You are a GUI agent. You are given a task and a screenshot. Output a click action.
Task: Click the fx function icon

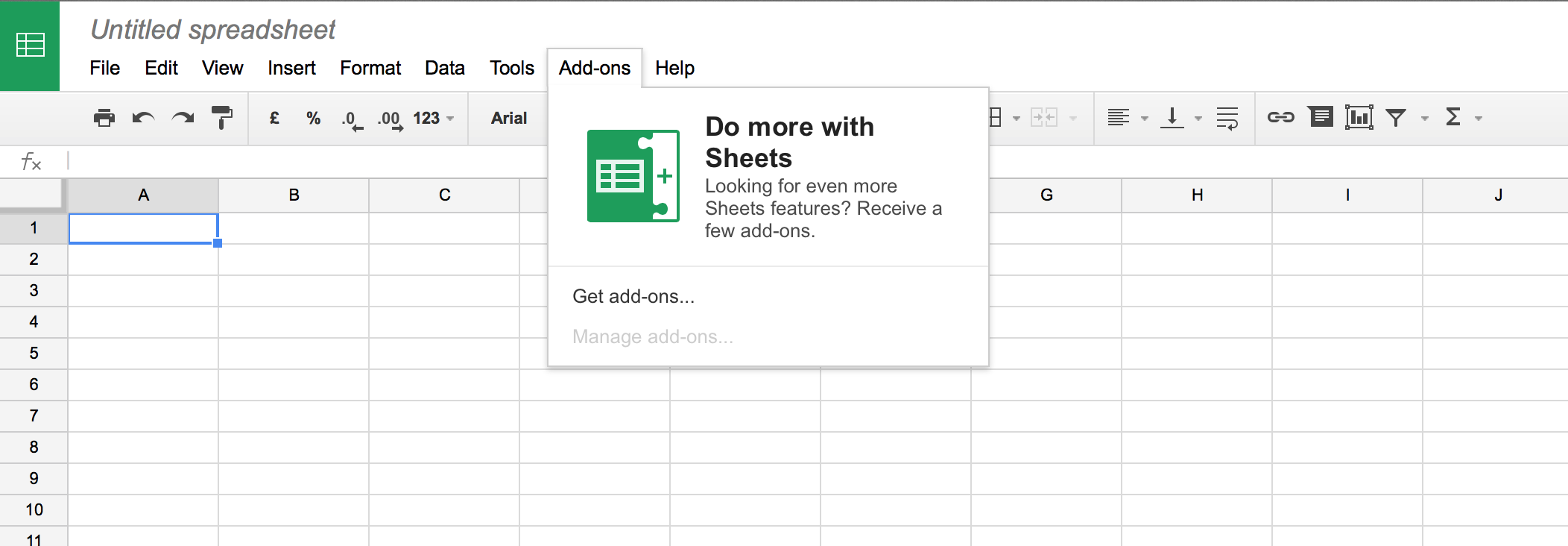[x=31, y=161]
